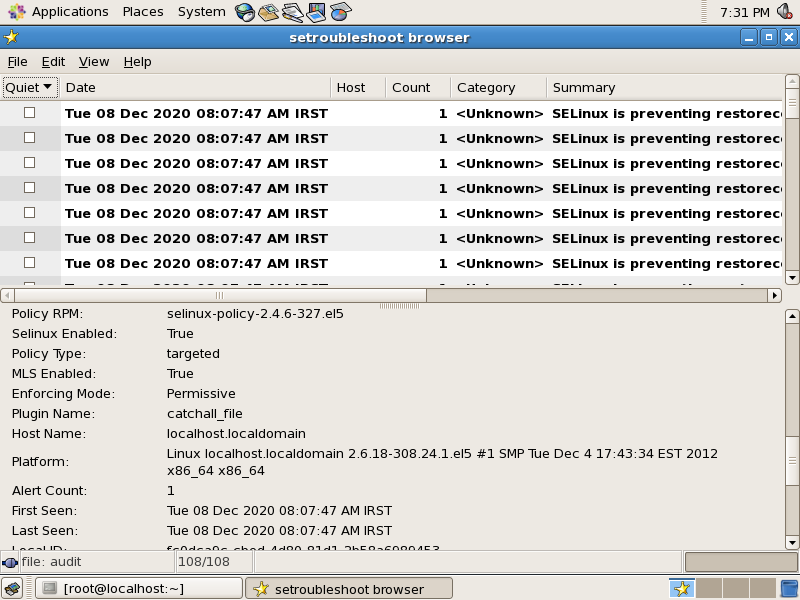The image size is (800, 600).
Task: Tick the checkbox in the fourth alert row
Action: pos(30,188)
